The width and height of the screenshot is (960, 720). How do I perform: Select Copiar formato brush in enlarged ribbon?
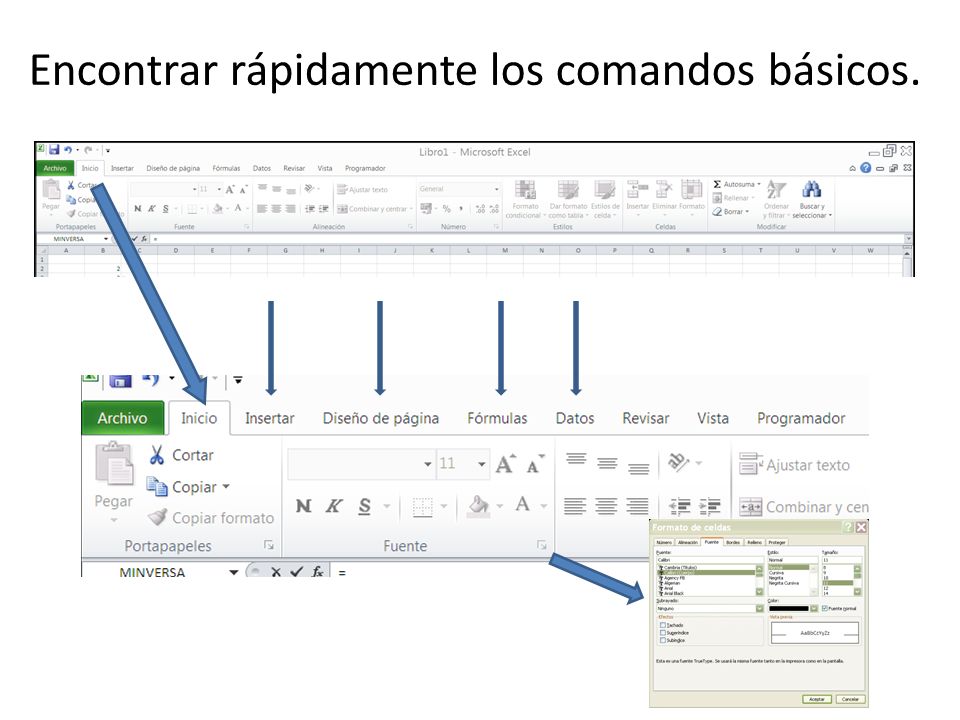[158, 517]
